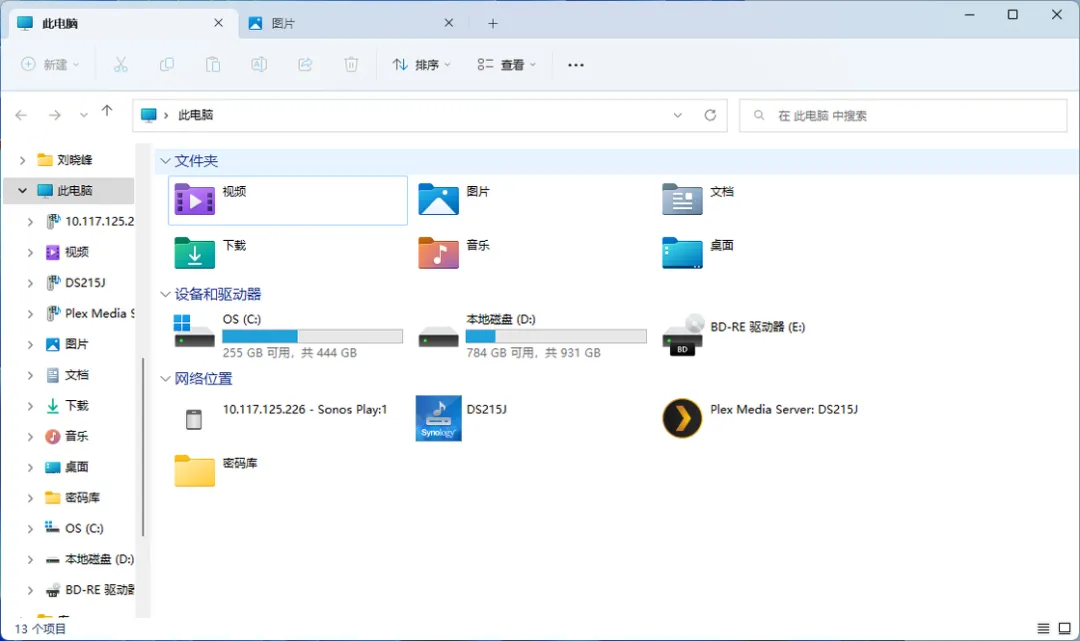Select 文档 in the navigation pane
Image resolution: width=1080 pixels, height=641 pixels.
click(x=76, y=375)
